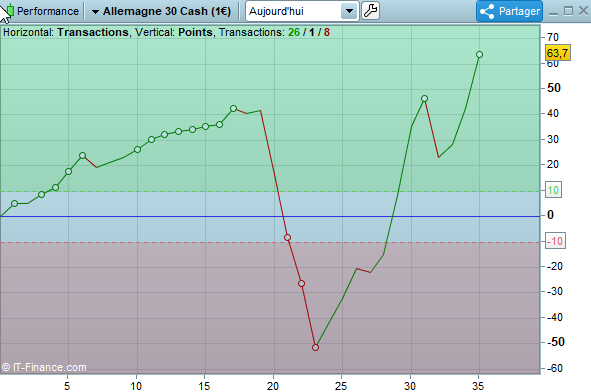Viewport: 591px width, 392px height.
Task: Click the red losing count 8
Action: coord(327,32)
